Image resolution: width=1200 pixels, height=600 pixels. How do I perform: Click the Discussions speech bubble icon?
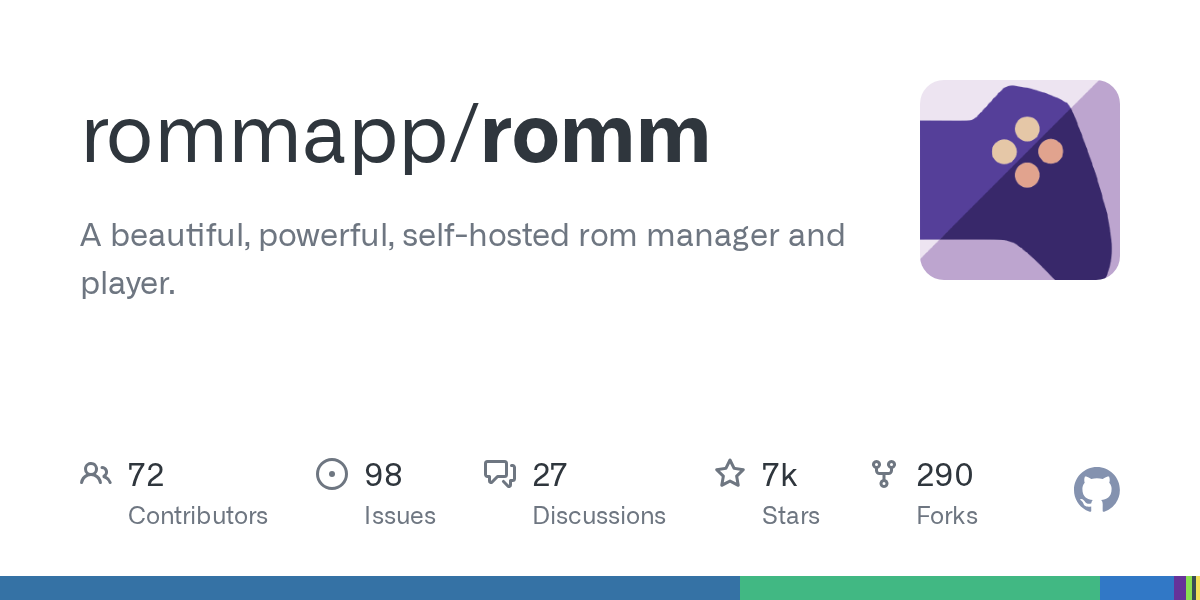coord(500,474)
